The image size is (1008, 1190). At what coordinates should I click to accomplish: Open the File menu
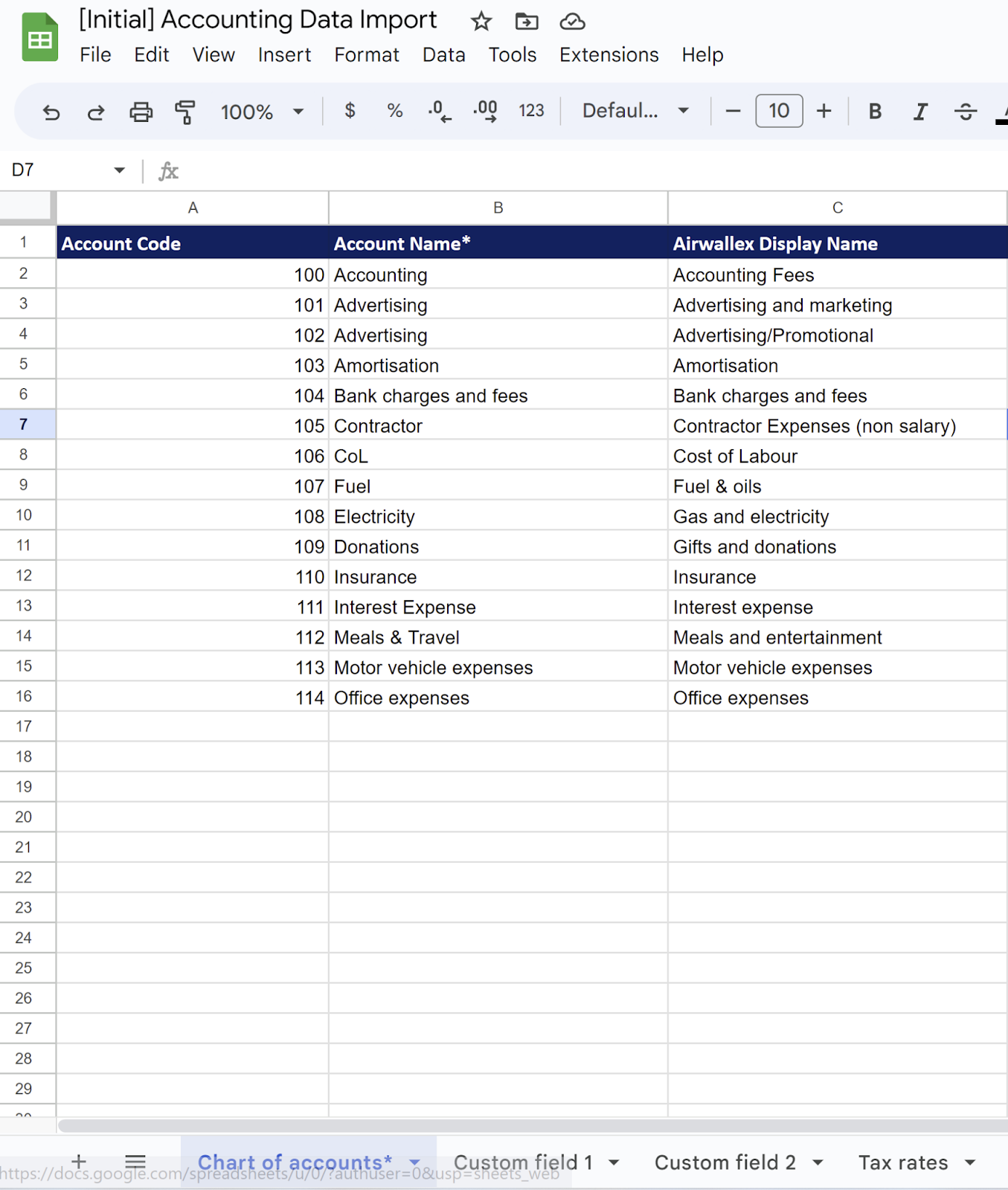coord(95,55)
